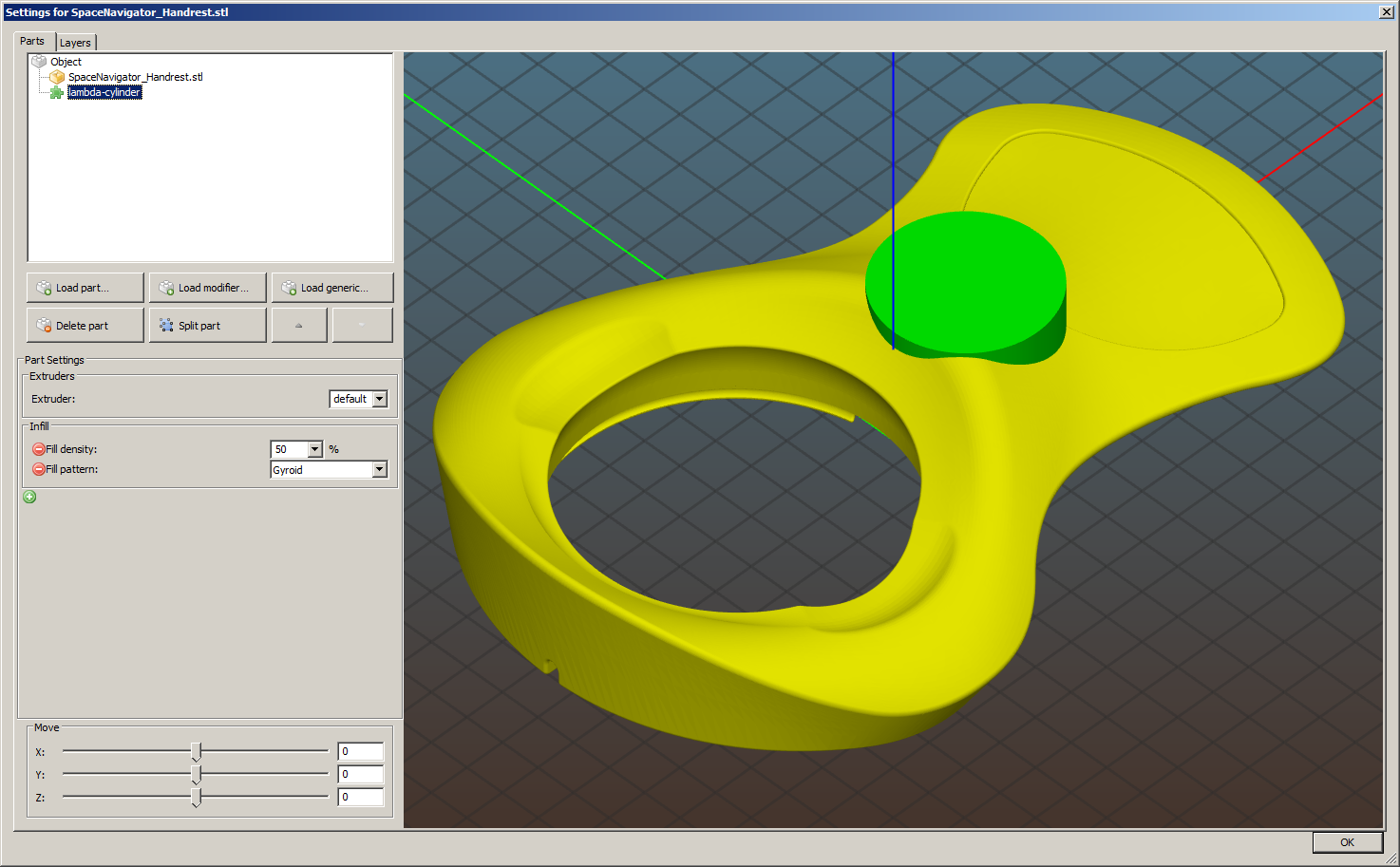Click the Load modifier... button
The width and height of the screenshot is (1400, 867).
coord(208,288)
